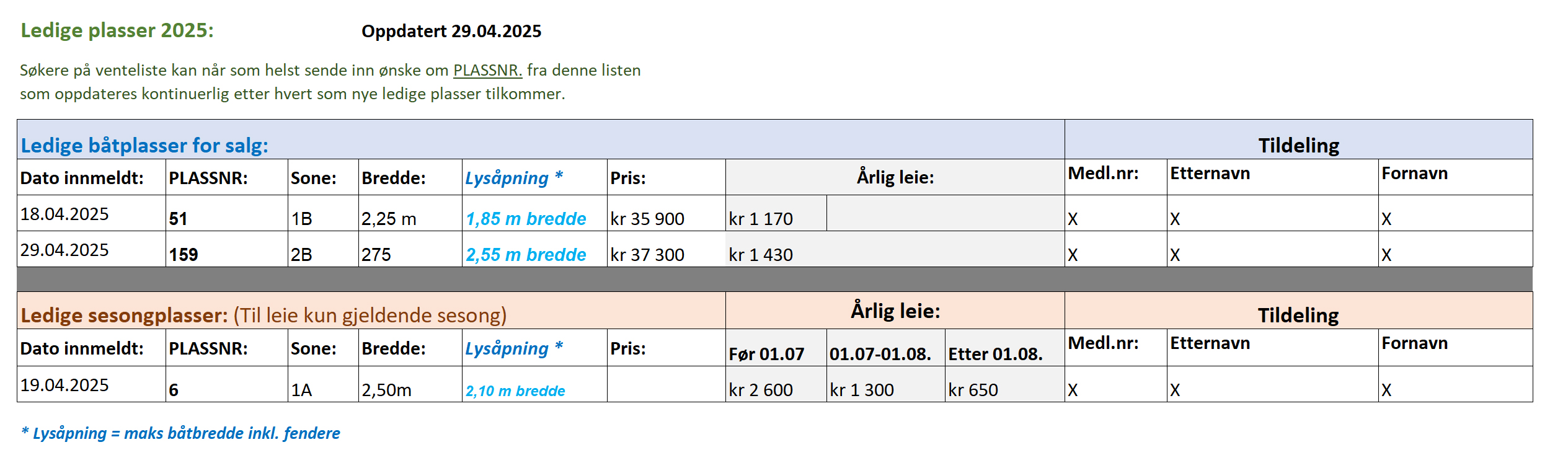1568x468 pixels.
Task: Select the 'Ledige plasser 2025:' heading
Action: pyautogui.click(x=117, y=30)
